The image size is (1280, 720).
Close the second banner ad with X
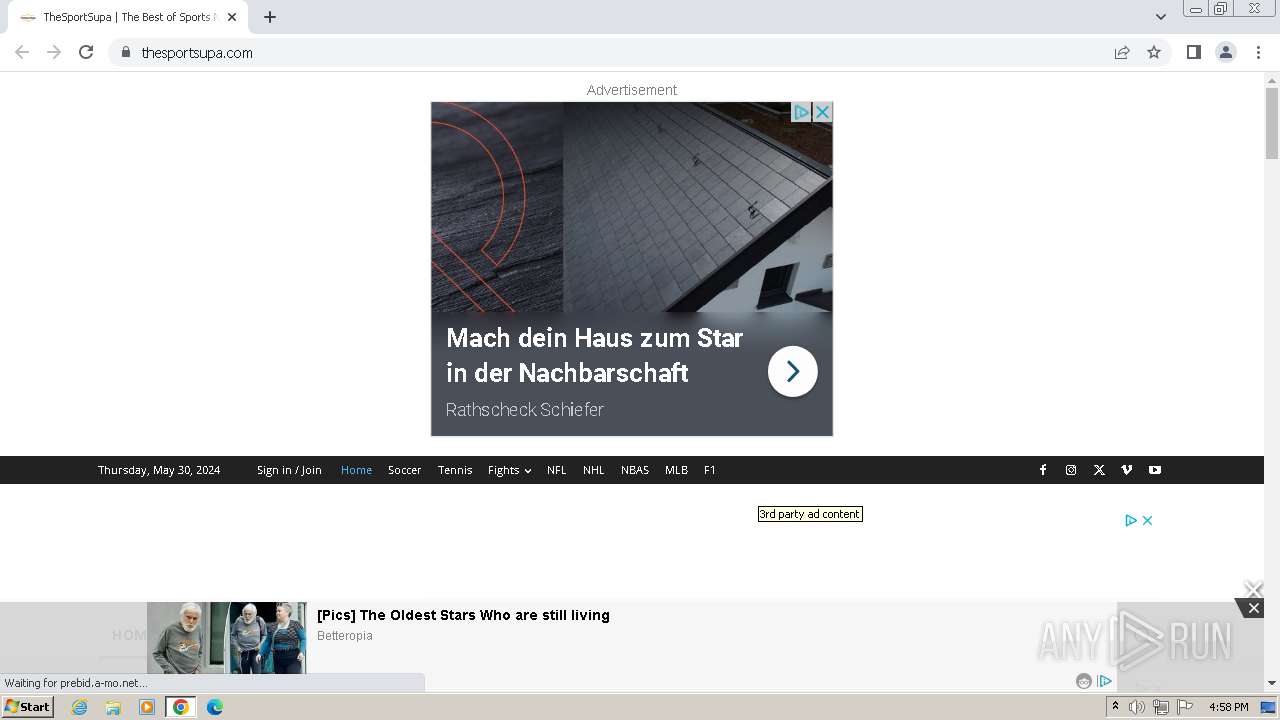pos(1148,520)
